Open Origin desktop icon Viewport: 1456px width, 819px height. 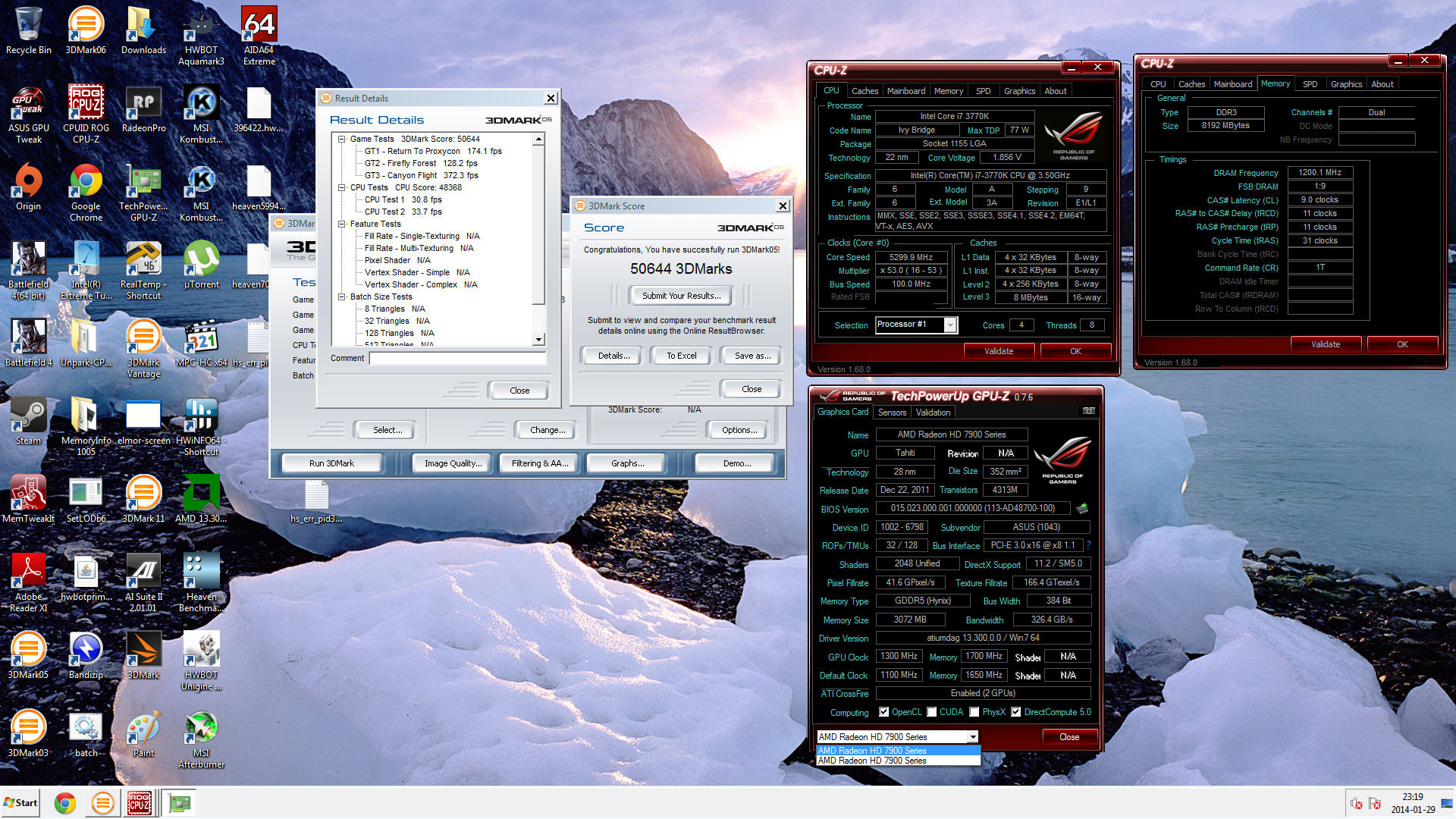[28, 187]
